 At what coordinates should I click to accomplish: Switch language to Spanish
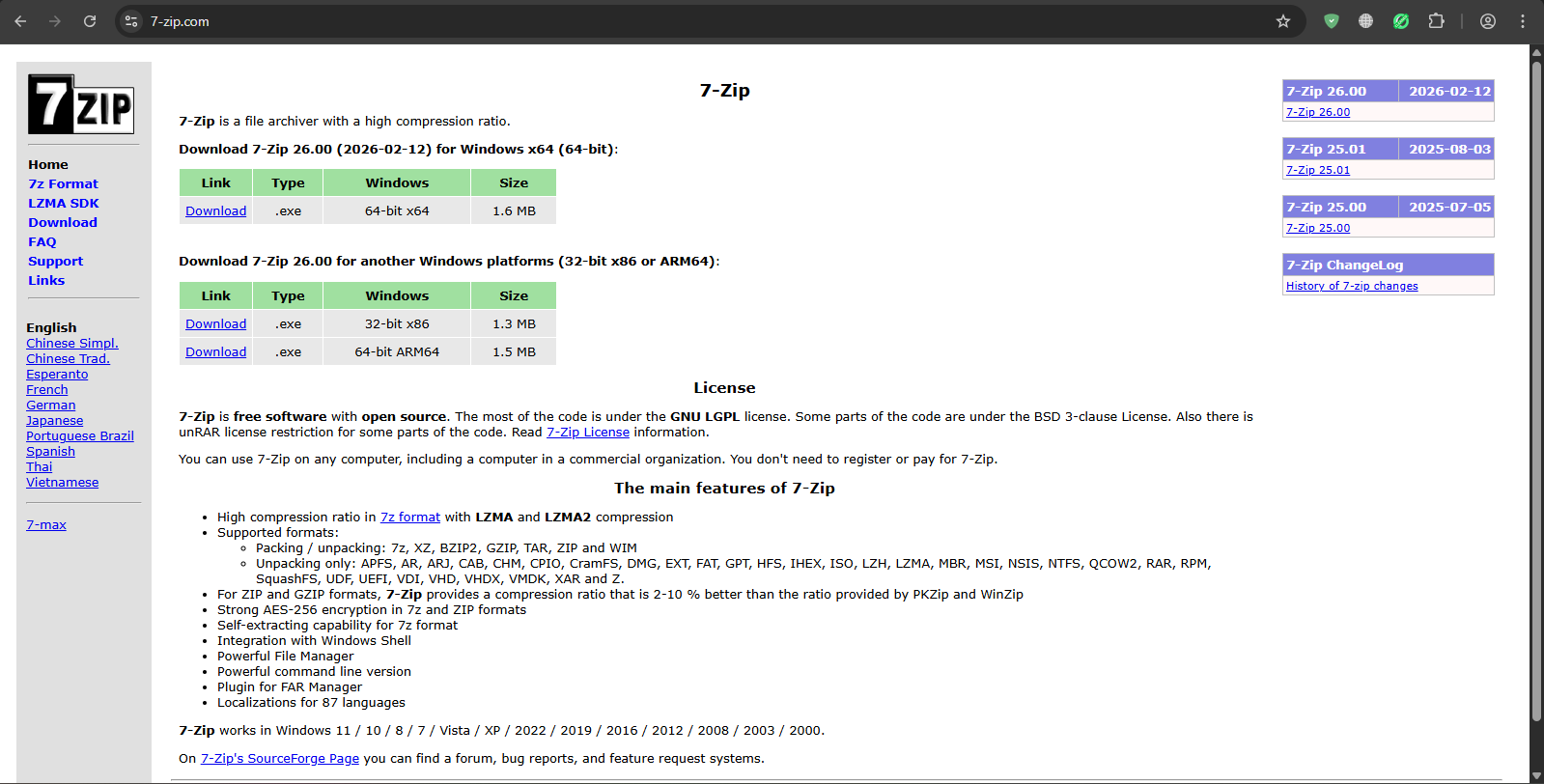pyautogui.click(x=51, y=452)
